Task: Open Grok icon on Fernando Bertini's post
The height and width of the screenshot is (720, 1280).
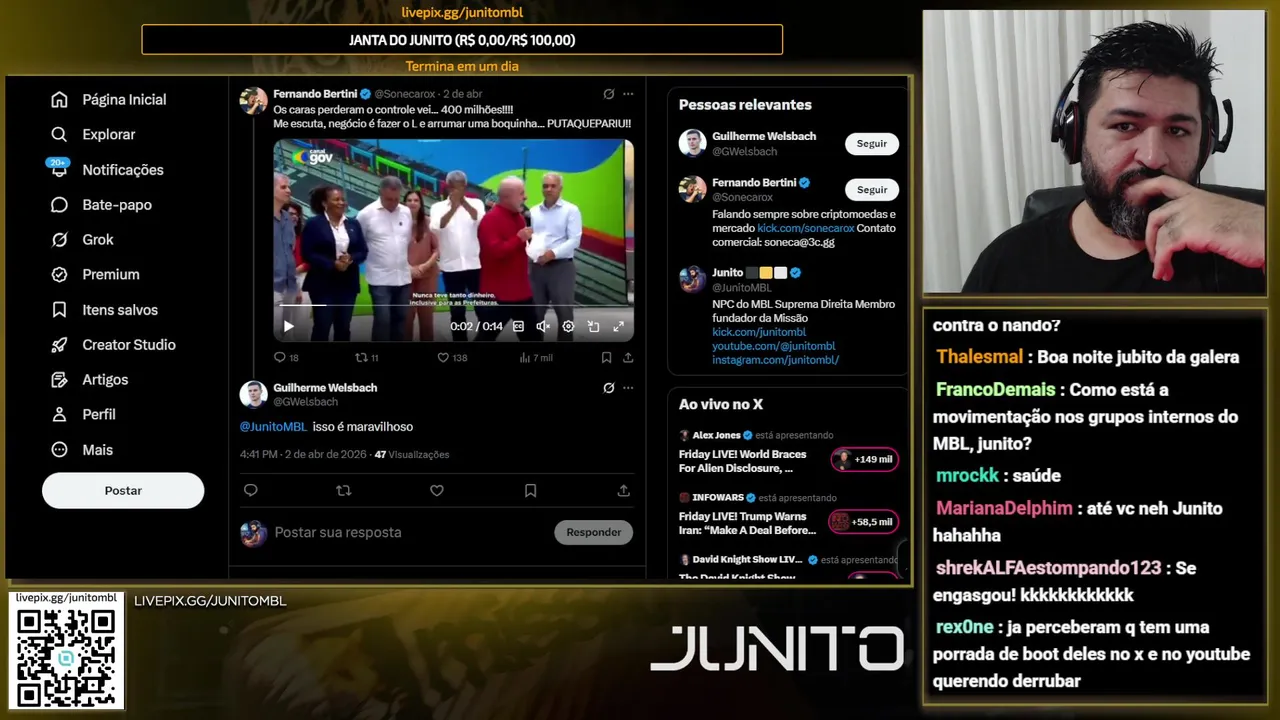Action: pyautogui.click(x=608, y=94)
